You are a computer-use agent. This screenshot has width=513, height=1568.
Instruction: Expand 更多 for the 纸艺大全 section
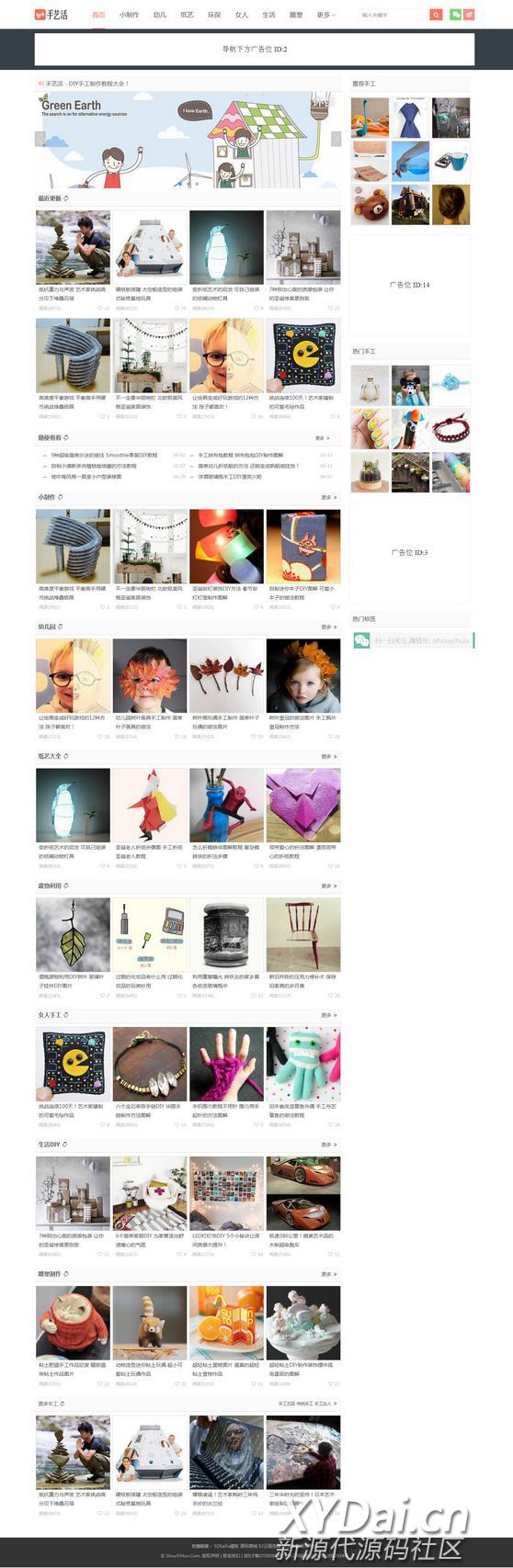(328, 756)
